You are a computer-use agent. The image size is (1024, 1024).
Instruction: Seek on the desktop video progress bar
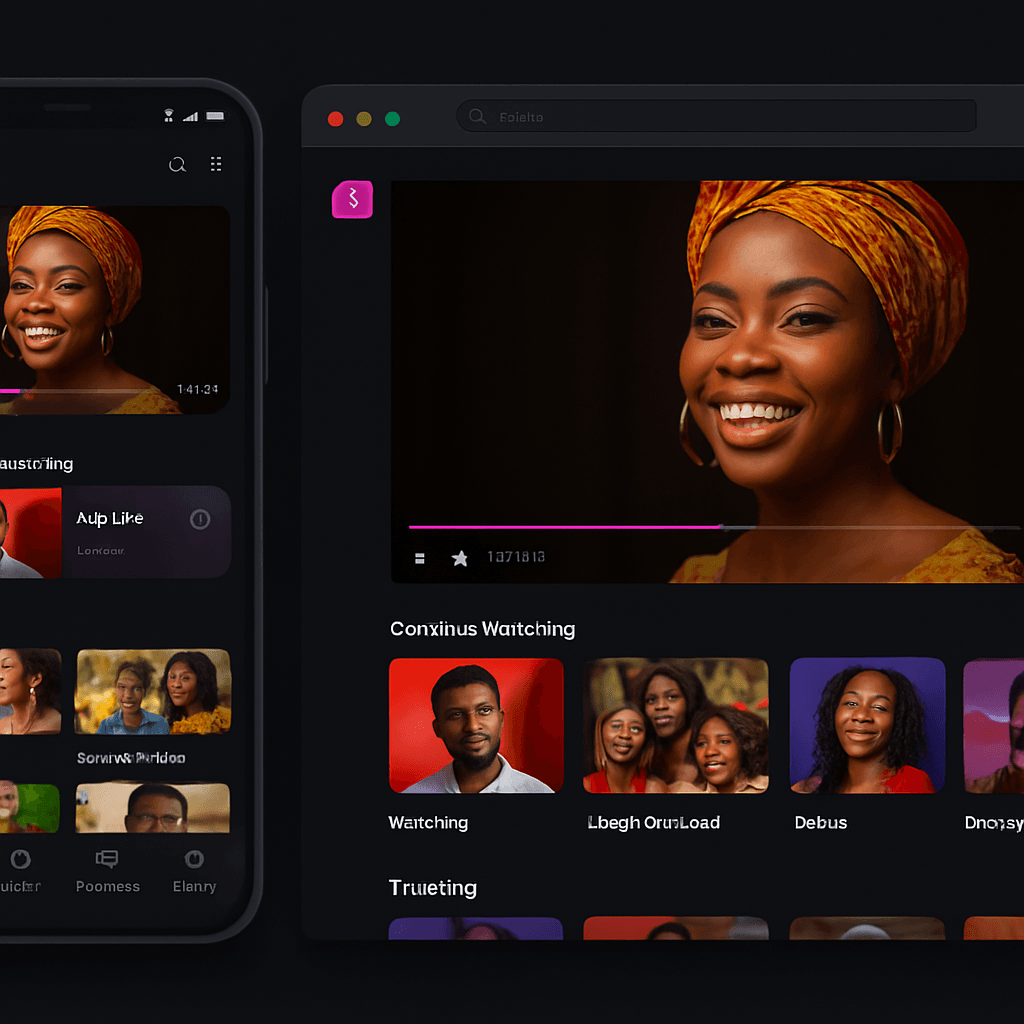click(713, 526)
